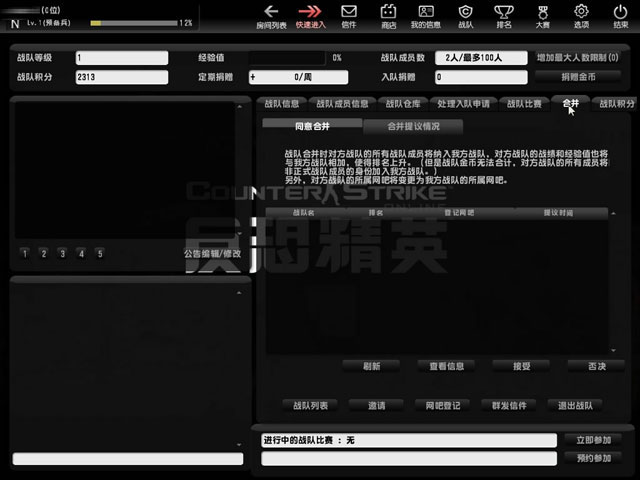Click the 退出战队 button
This screenshot has width=640, height=480.
(575, 406)
